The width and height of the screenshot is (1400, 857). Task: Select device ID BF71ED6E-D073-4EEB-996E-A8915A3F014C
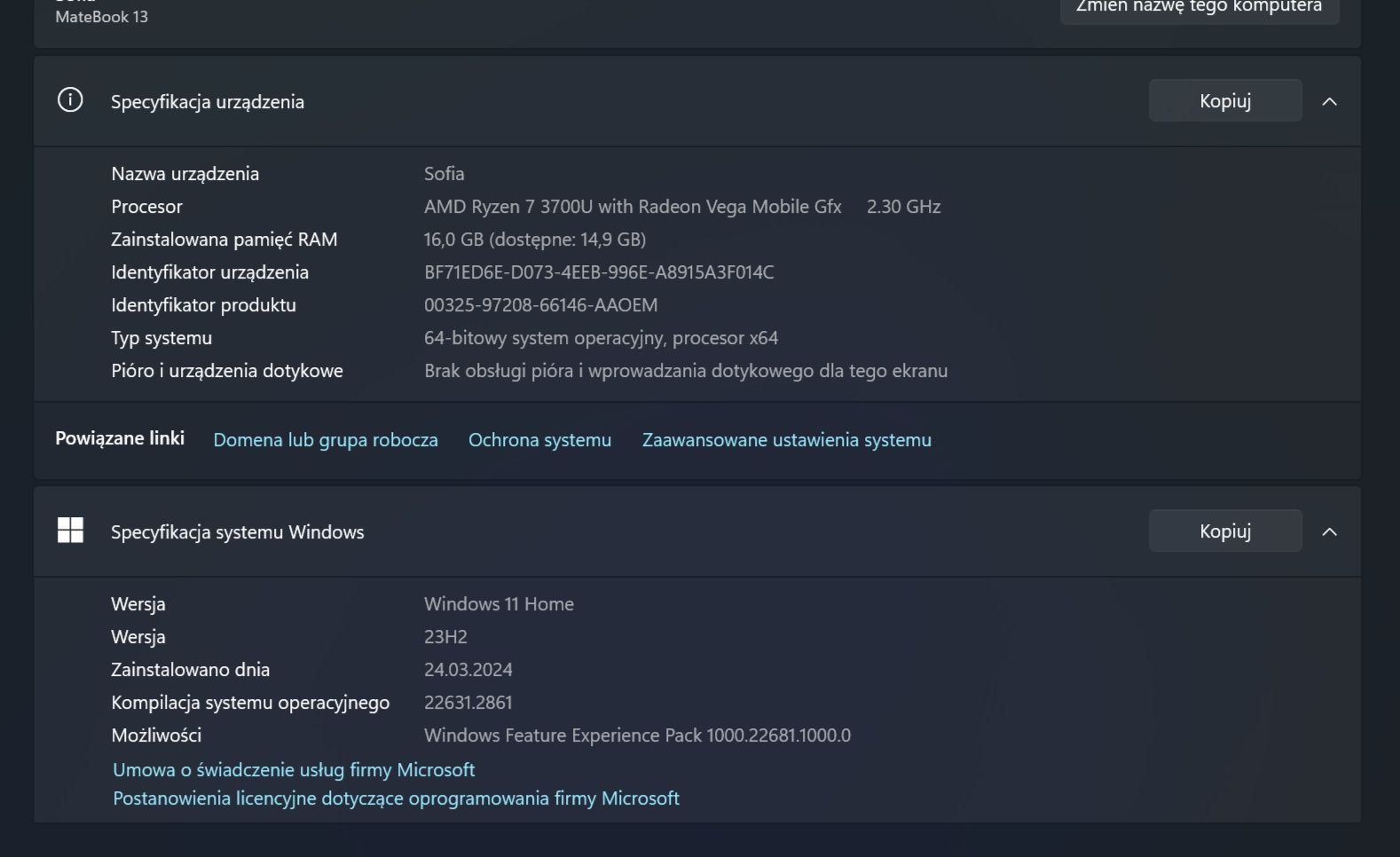pyautogui.click(x=599, y=272)
